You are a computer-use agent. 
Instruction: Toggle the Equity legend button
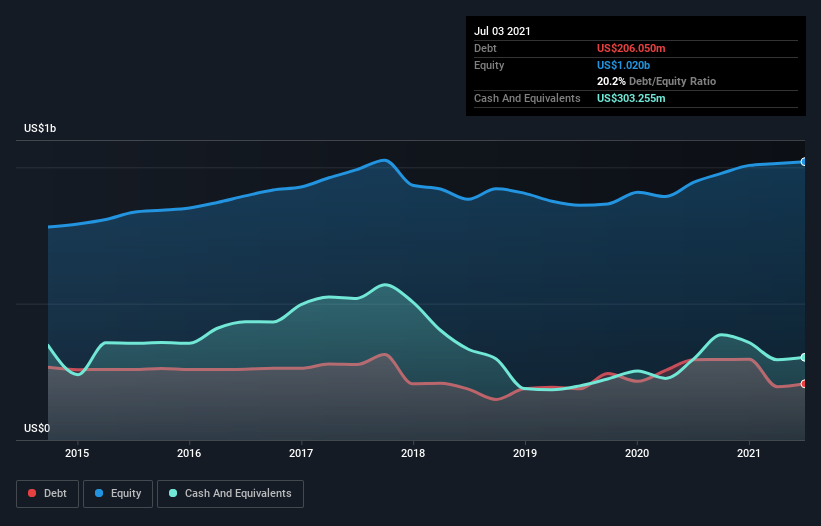118,494
